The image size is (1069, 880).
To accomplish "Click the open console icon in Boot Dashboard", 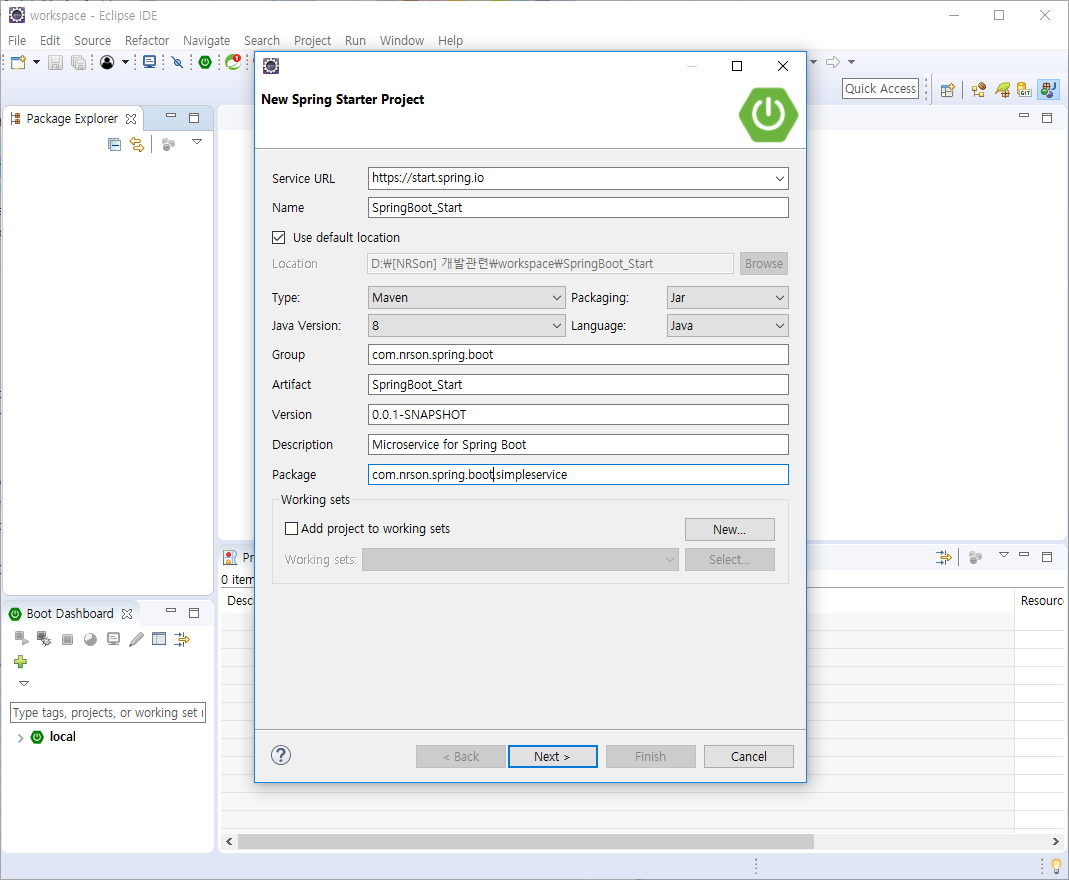I will click(113, 639).
